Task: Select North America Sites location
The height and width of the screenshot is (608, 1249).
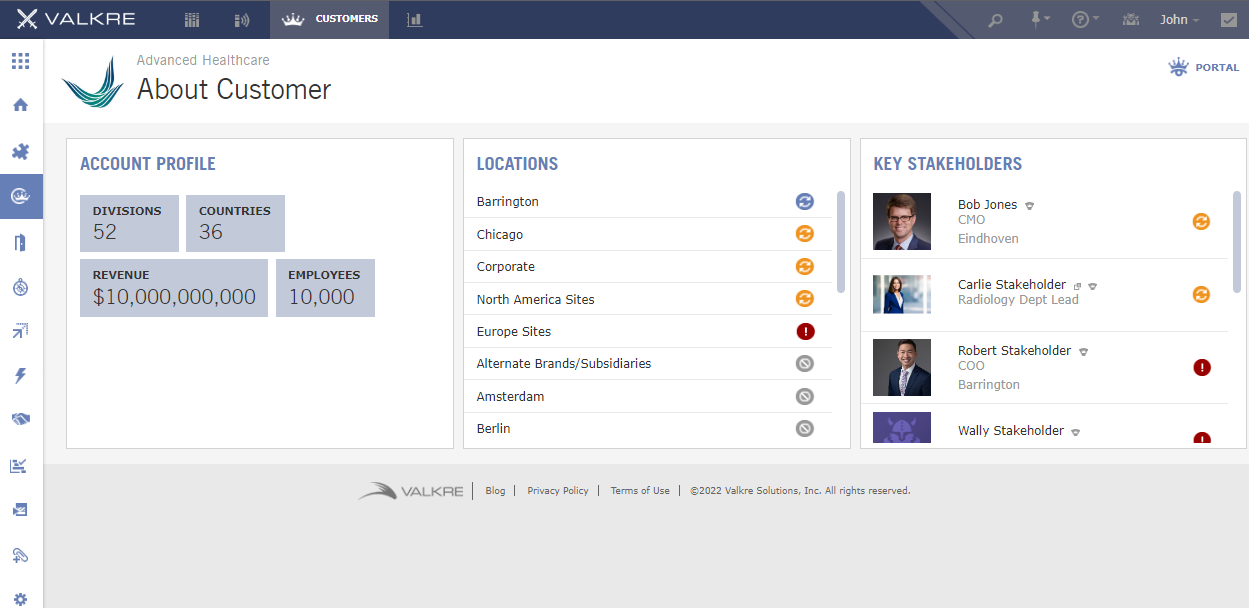Action: (535, 299)
